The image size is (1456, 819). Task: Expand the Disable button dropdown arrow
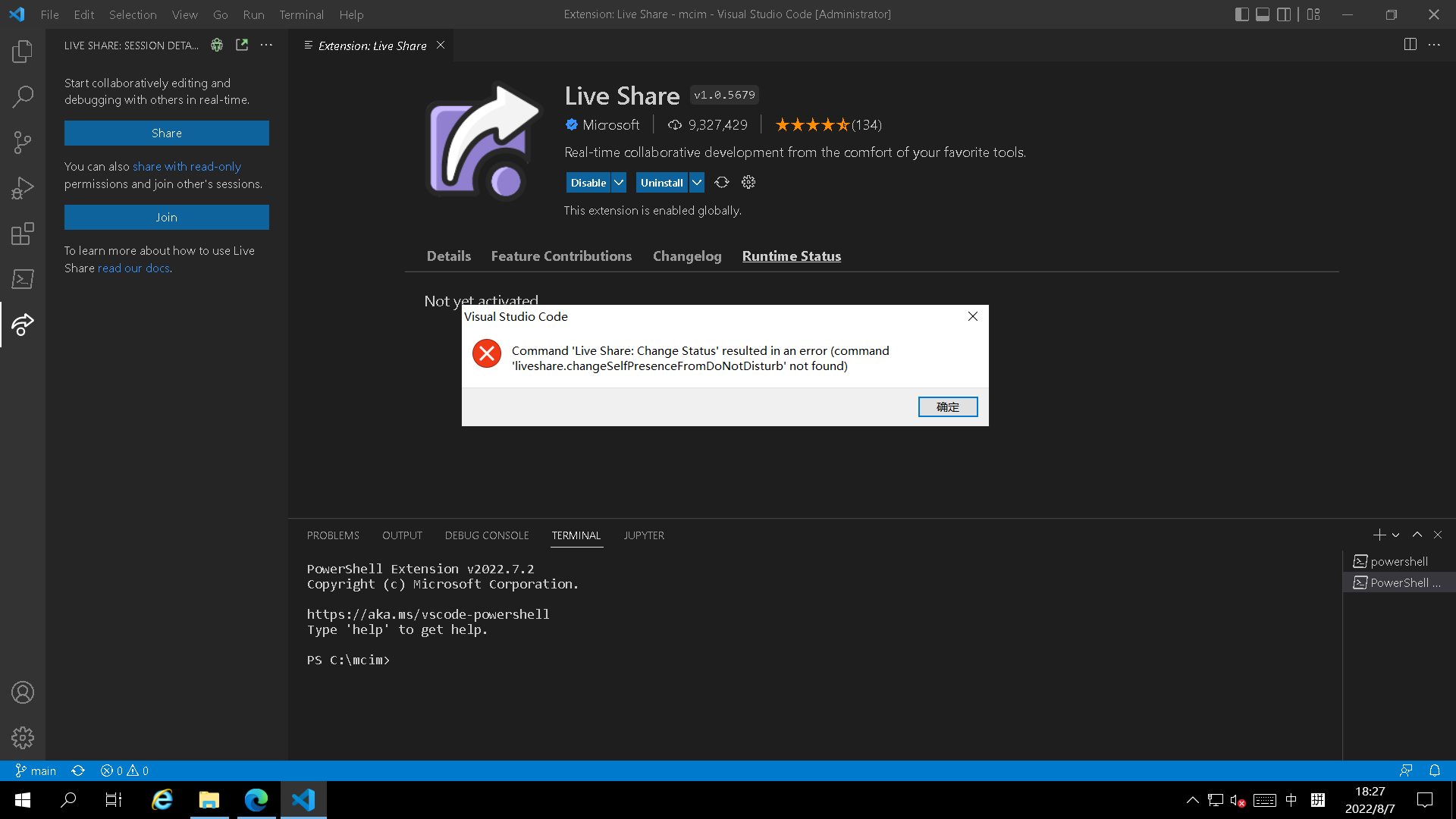[x=619, y=183]
